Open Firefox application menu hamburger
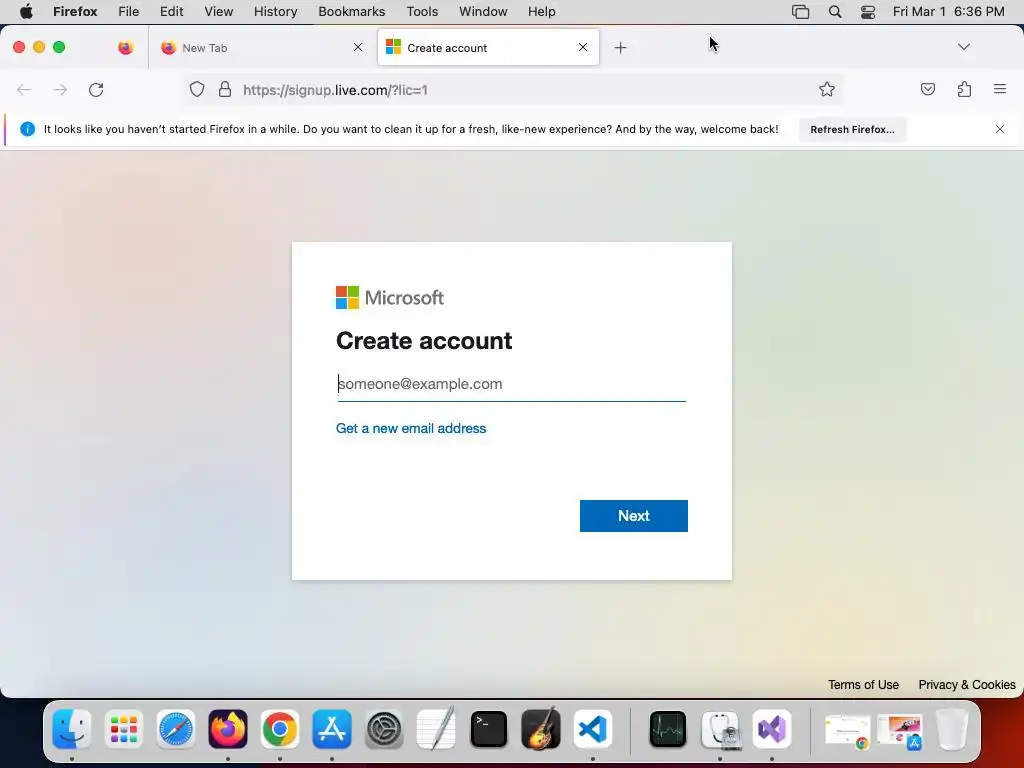 click(x=1000, y=89)
